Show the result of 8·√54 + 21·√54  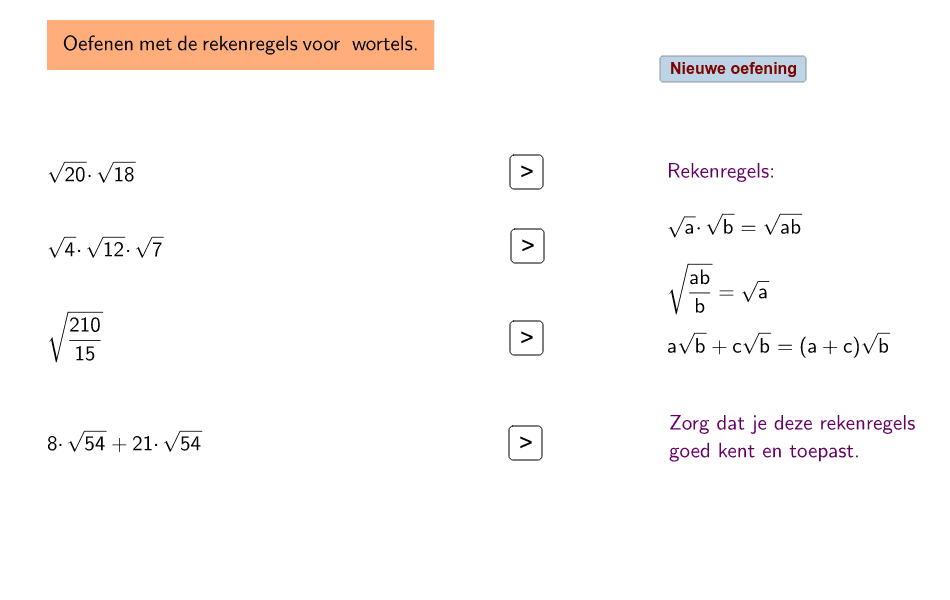tap(526, 442)
